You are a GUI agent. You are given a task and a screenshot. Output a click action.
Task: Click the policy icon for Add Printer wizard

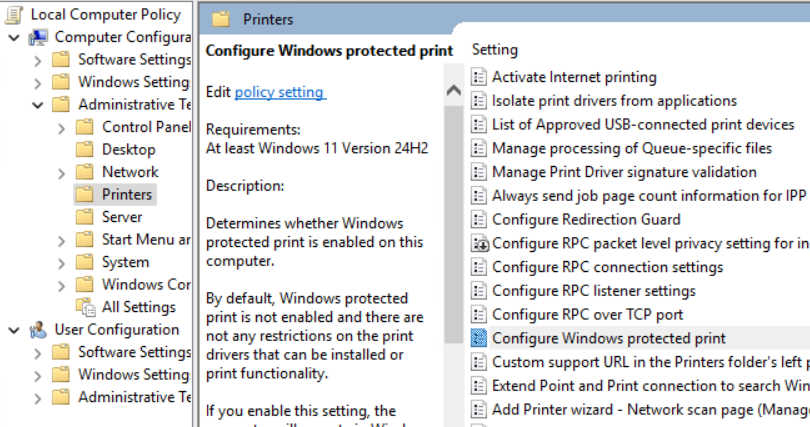click(479, 409)
